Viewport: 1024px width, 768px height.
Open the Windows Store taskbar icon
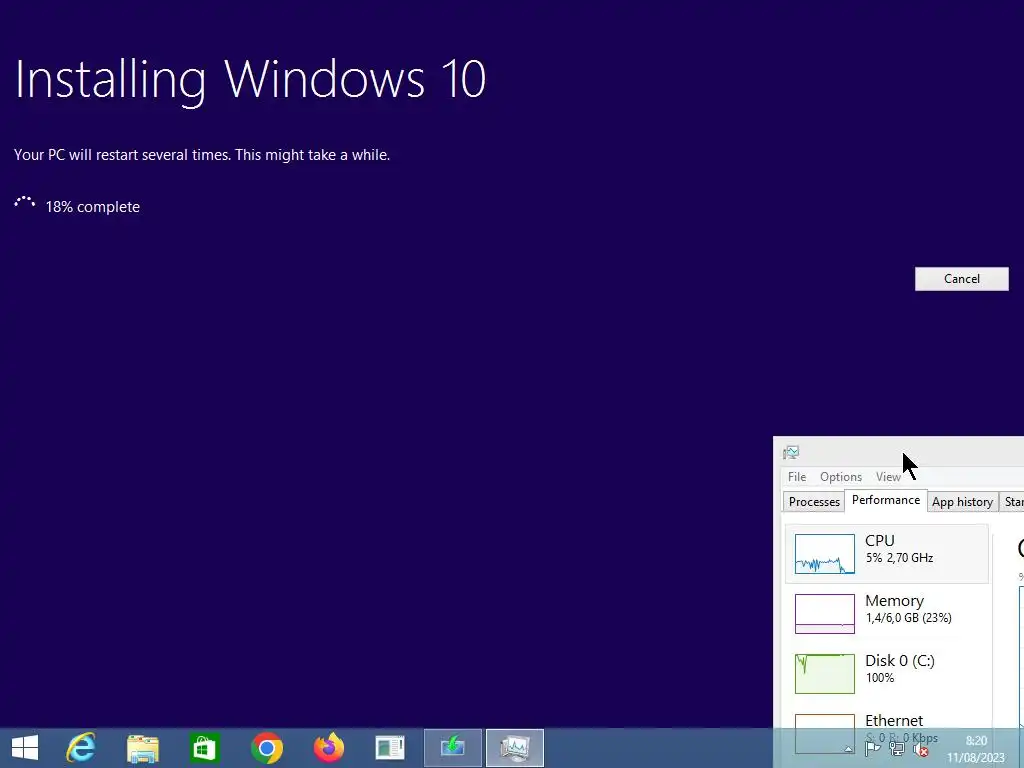pyautogui.click(x=204, y=748)
